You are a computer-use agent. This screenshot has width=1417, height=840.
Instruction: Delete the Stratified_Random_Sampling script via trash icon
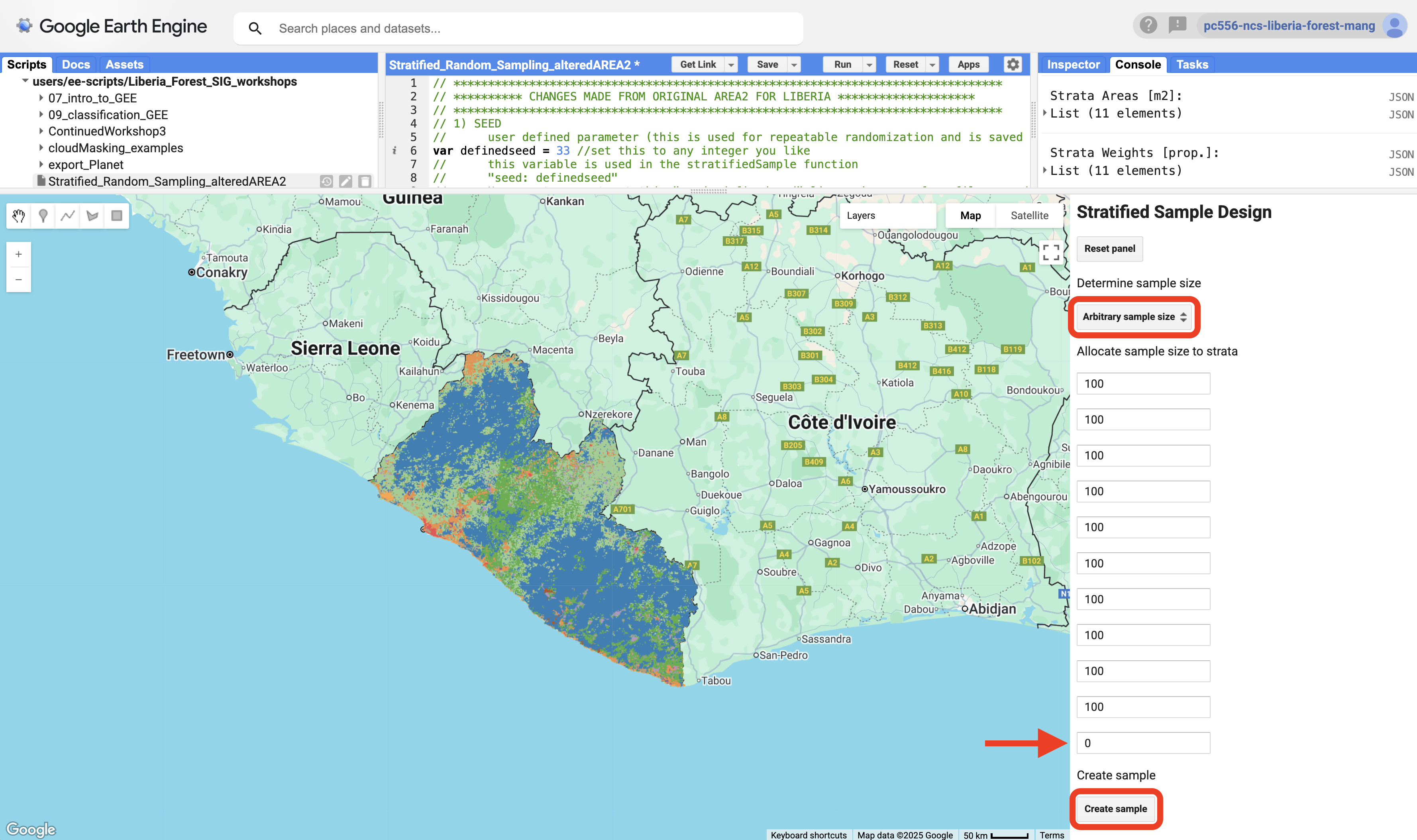365,181
